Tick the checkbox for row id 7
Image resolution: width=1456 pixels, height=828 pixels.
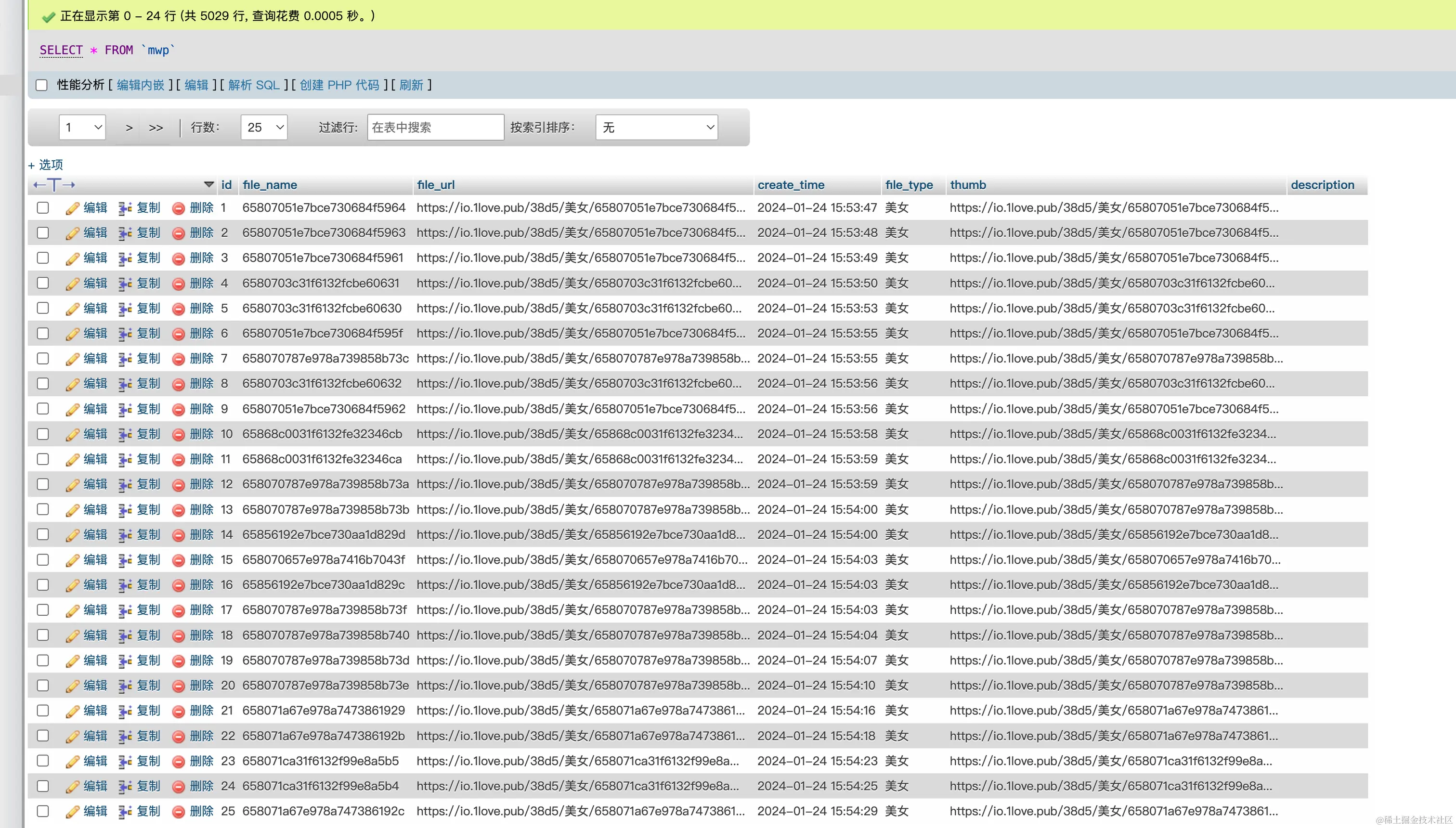pos(43,359)
